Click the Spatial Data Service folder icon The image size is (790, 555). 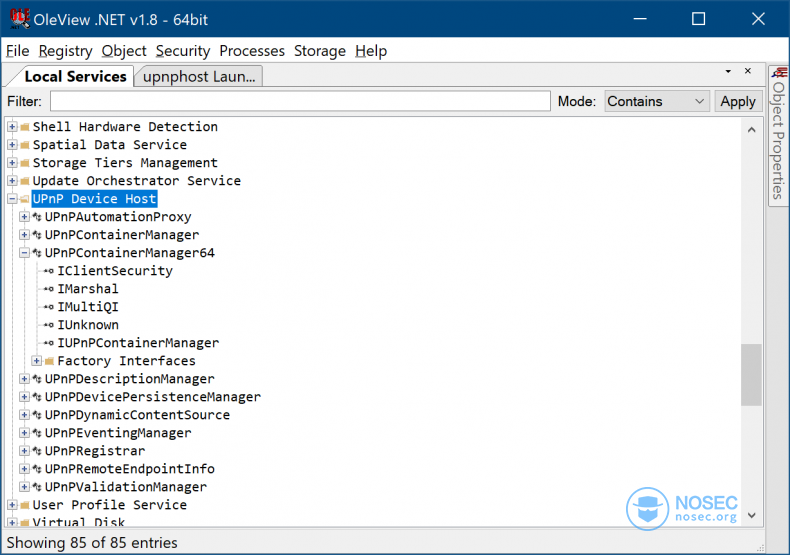pos(24,145)
